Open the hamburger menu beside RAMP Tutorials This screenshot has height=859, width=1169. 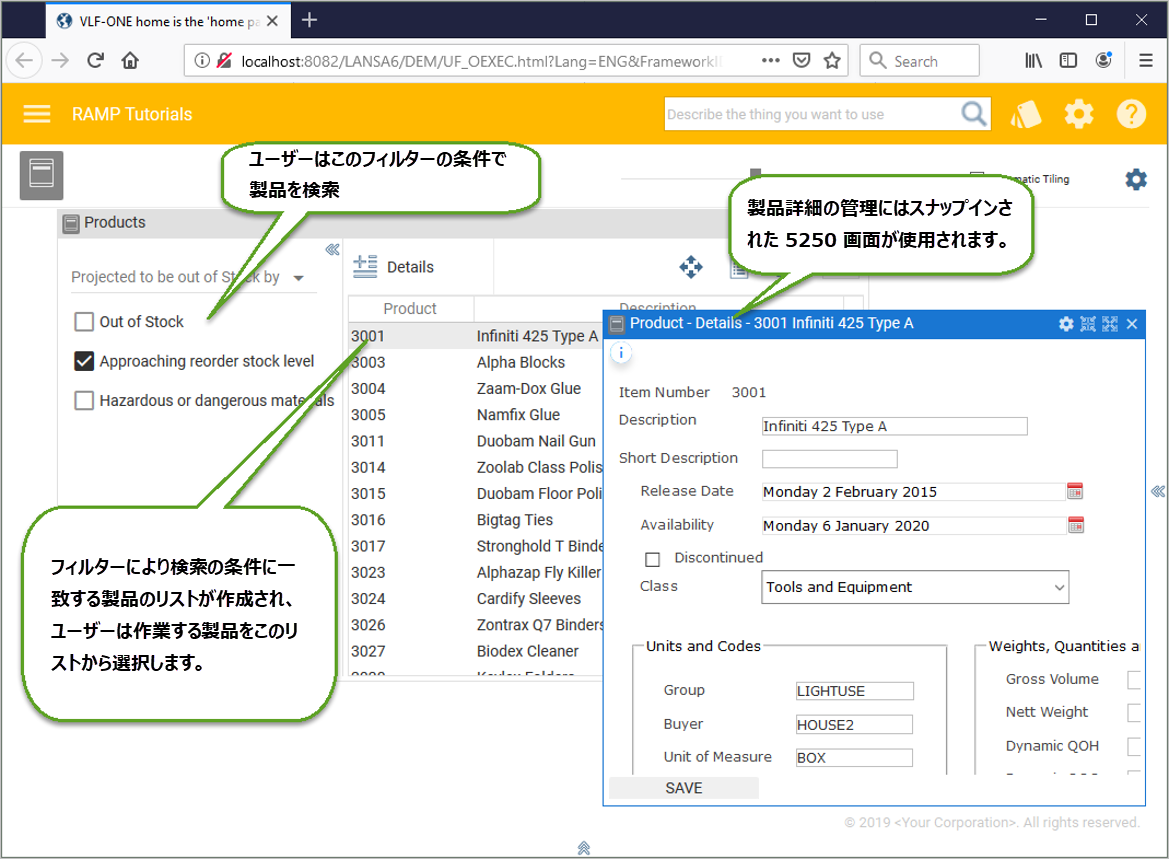37,114
